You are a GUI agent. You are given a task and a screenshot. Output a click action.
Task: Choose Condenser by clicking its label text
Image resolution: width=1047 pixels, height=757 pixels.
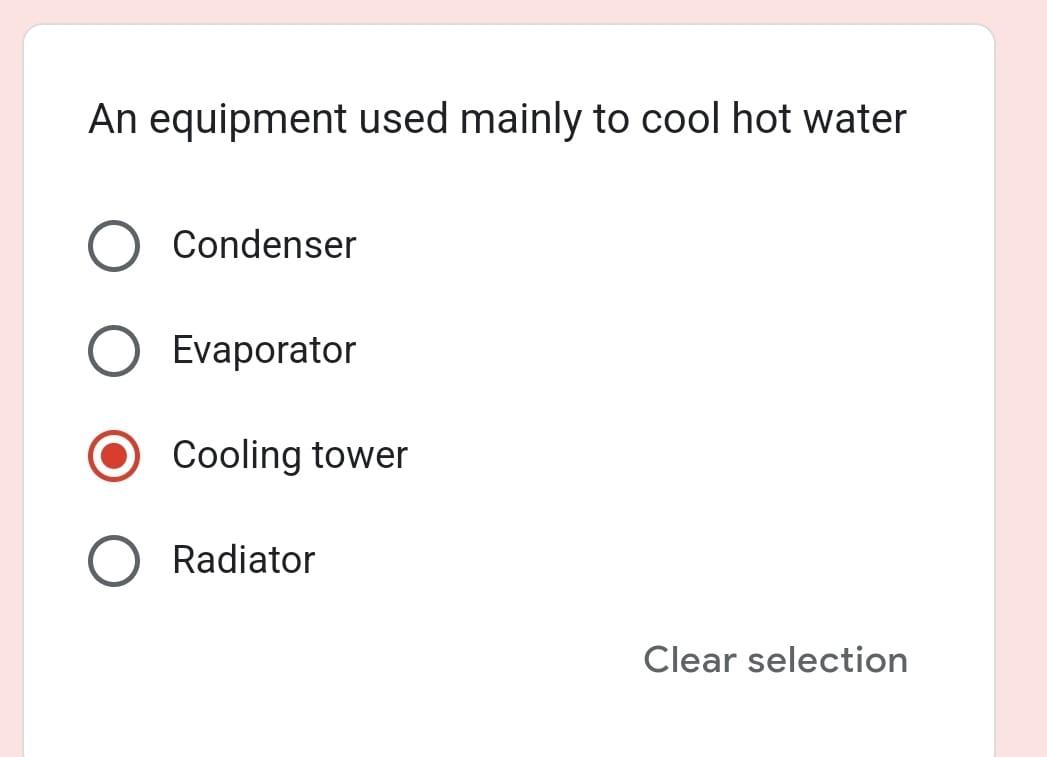[264, 245]
